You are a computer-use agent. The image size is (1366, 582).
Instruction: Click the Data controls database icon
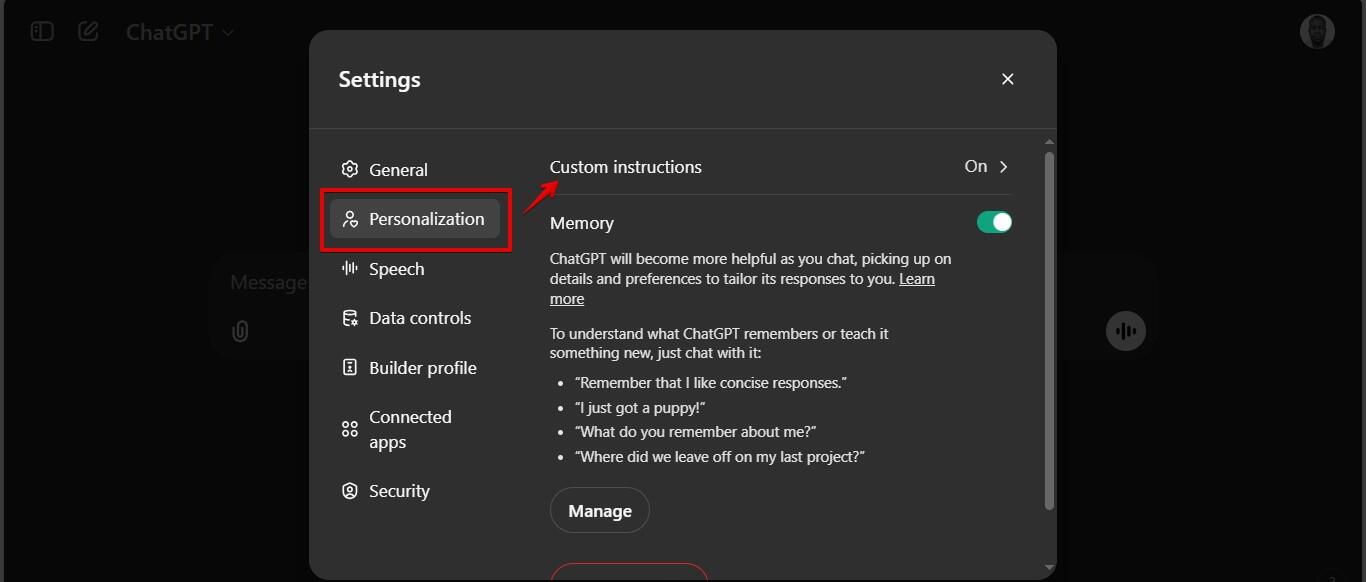click(349, 318)
